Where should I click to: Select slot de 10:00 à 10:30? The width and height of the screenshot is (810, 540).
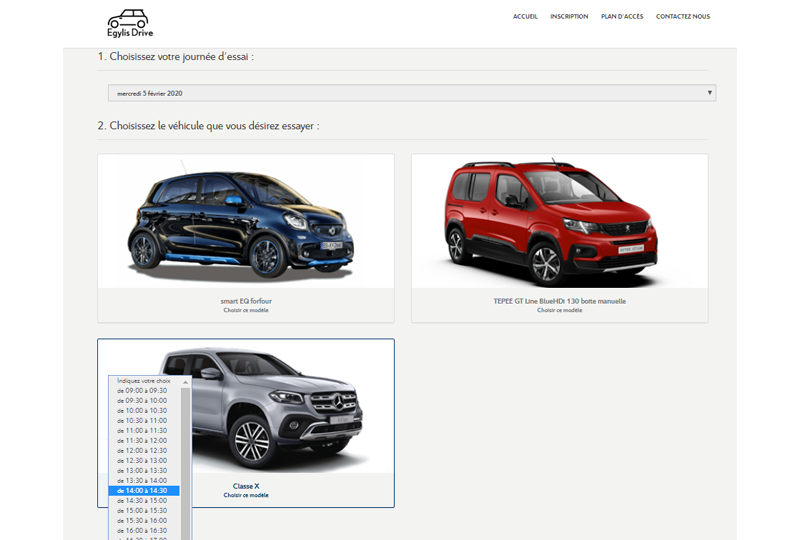[144, 410]
